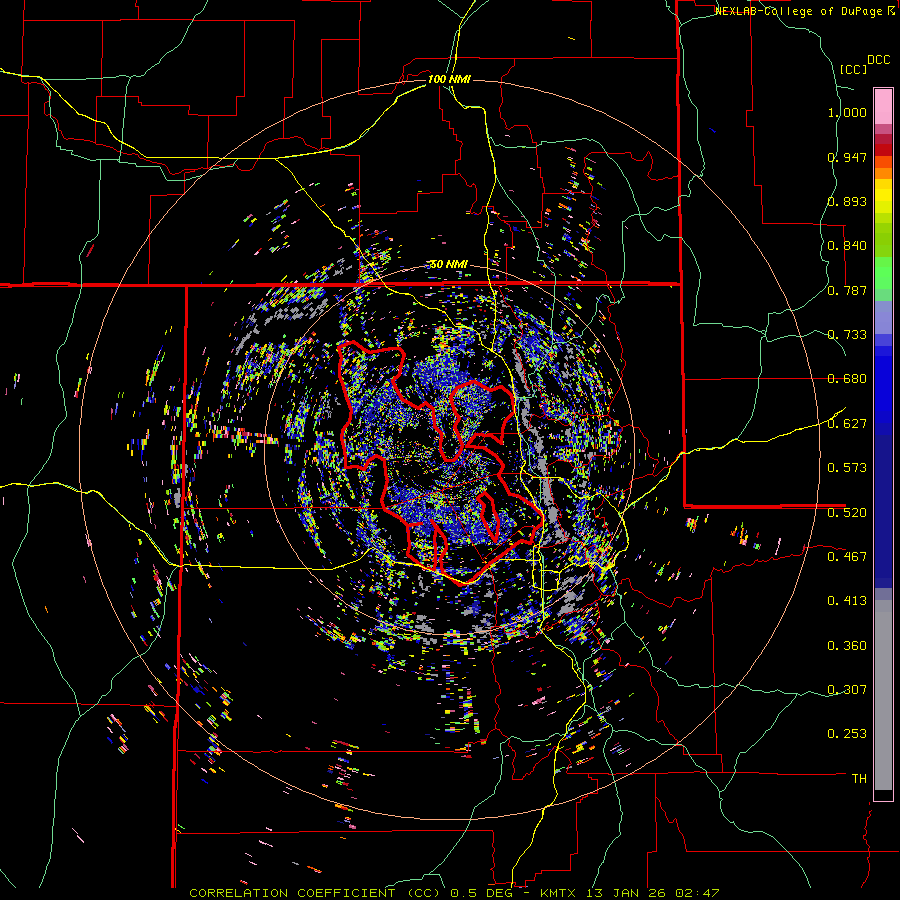The height and width of the screenshot is (900, 900).
Task: Click the 0.573 legend value
Action: (847, 468)
